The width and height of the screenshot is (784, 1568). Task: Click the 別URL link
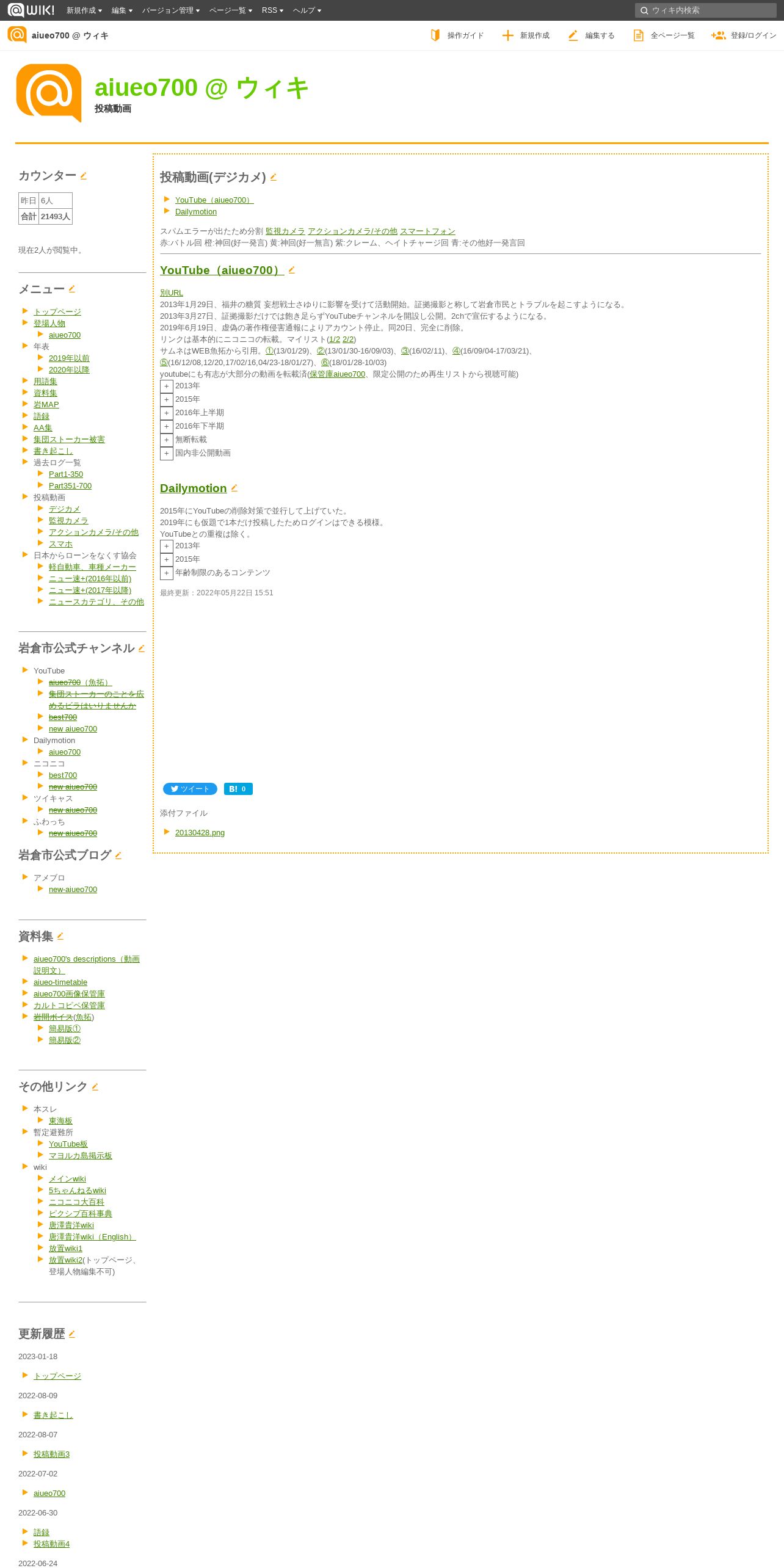[172, 293]
